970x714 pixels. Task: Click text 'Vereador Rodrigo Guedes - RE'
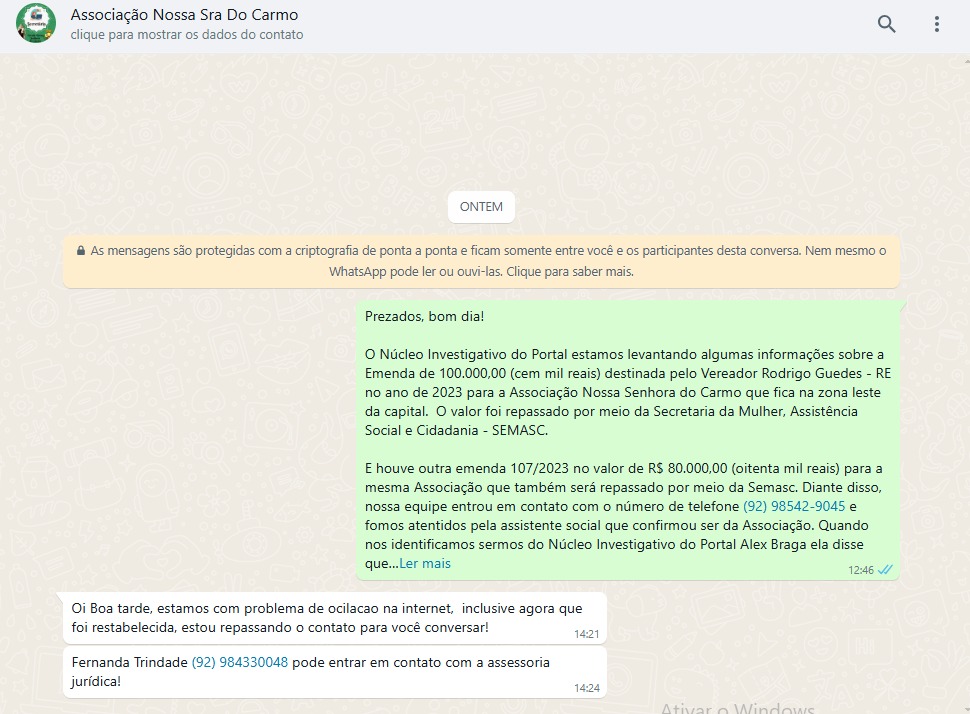[796, 373]
